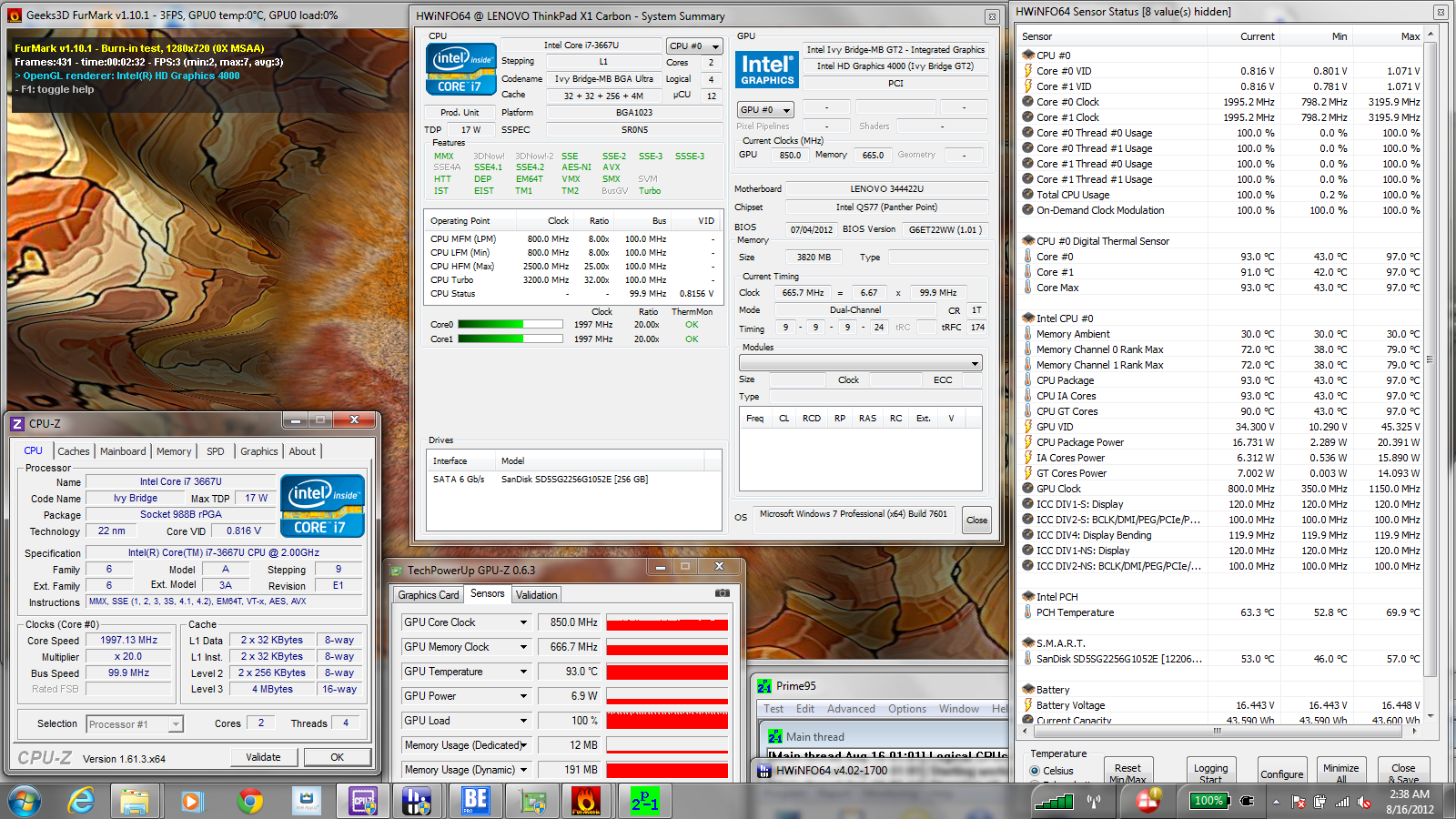This screenshot has height=819, width=1456.
Task: Switch to GPU-Z via its taskbar icon
Action: point(531,801)
